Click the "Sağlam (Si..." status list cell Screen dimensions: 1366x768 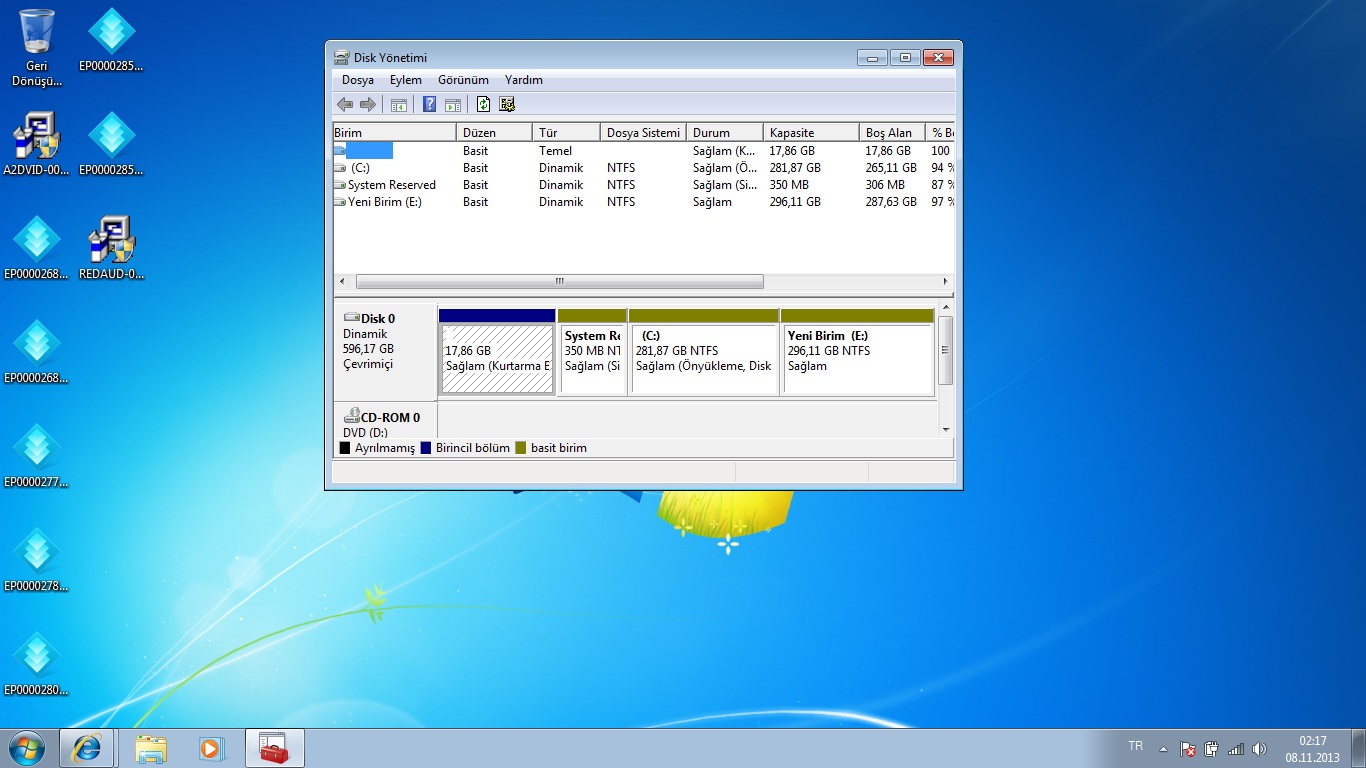coord(725,185)
